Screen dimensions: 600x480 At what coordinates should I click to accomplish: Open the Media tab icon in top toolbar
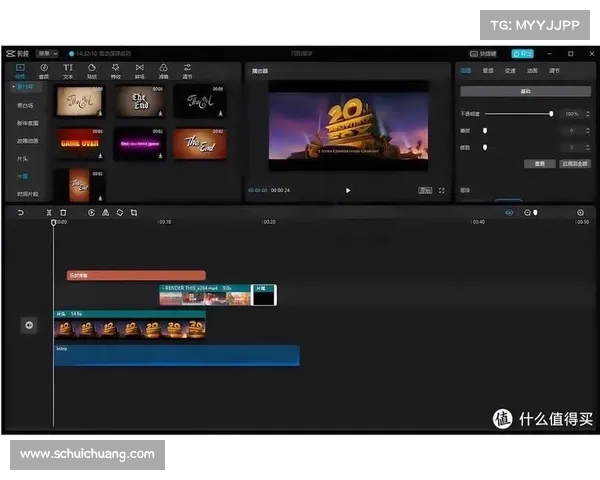point(20,68)
